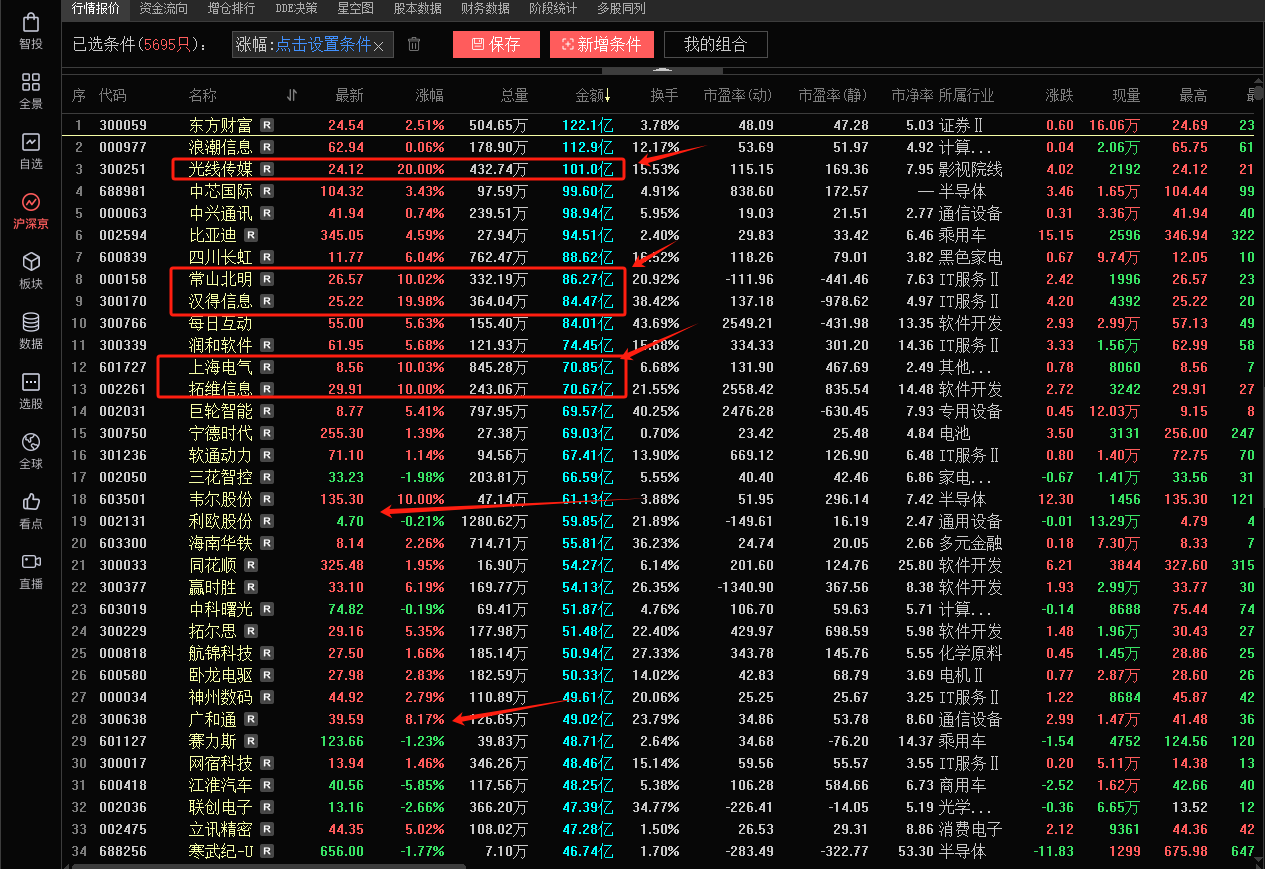Open the 我的组合 button

pyautogui.click(x=715, y=45)
